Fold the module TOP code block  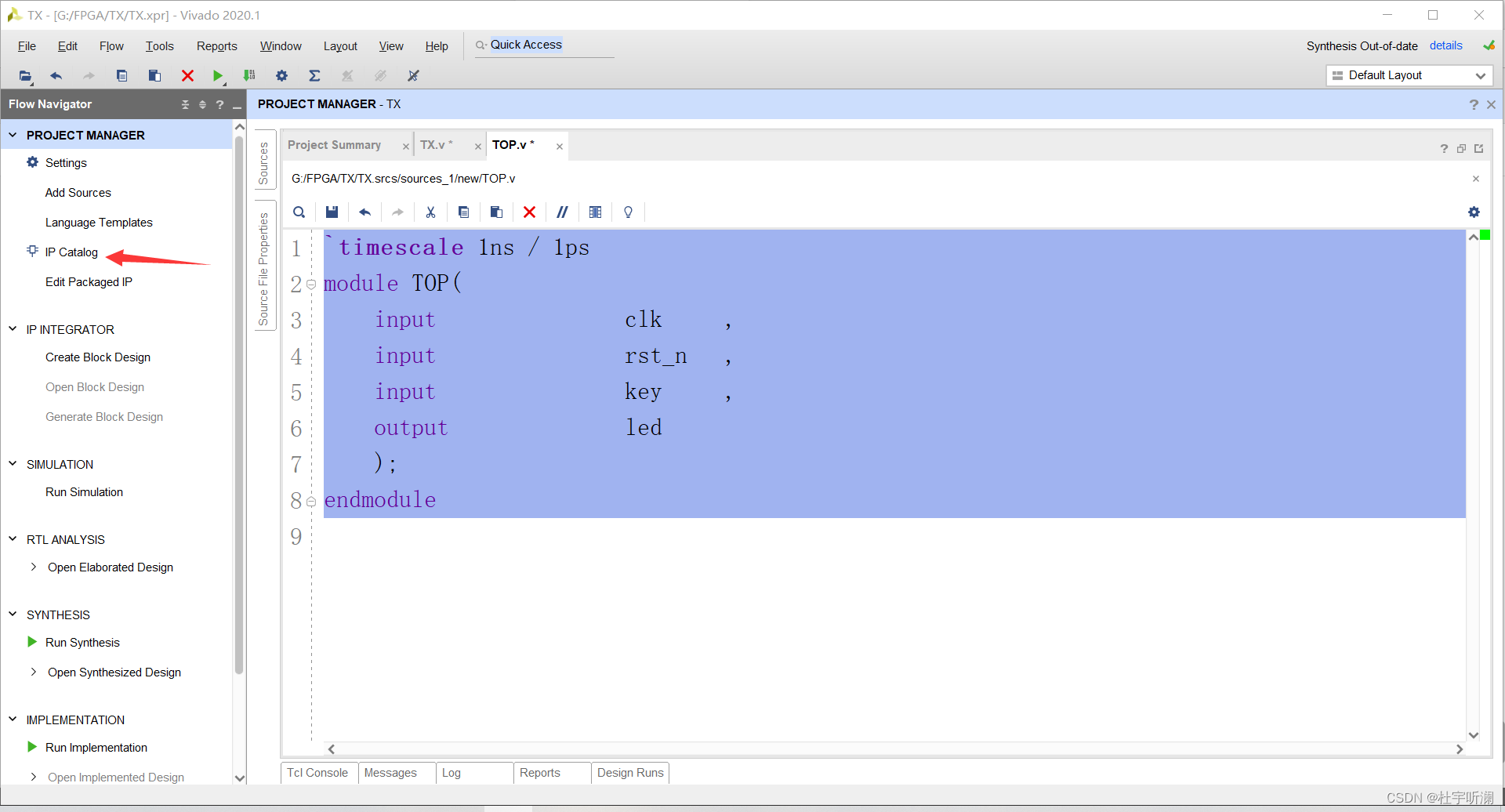click(x=311, y=285)
